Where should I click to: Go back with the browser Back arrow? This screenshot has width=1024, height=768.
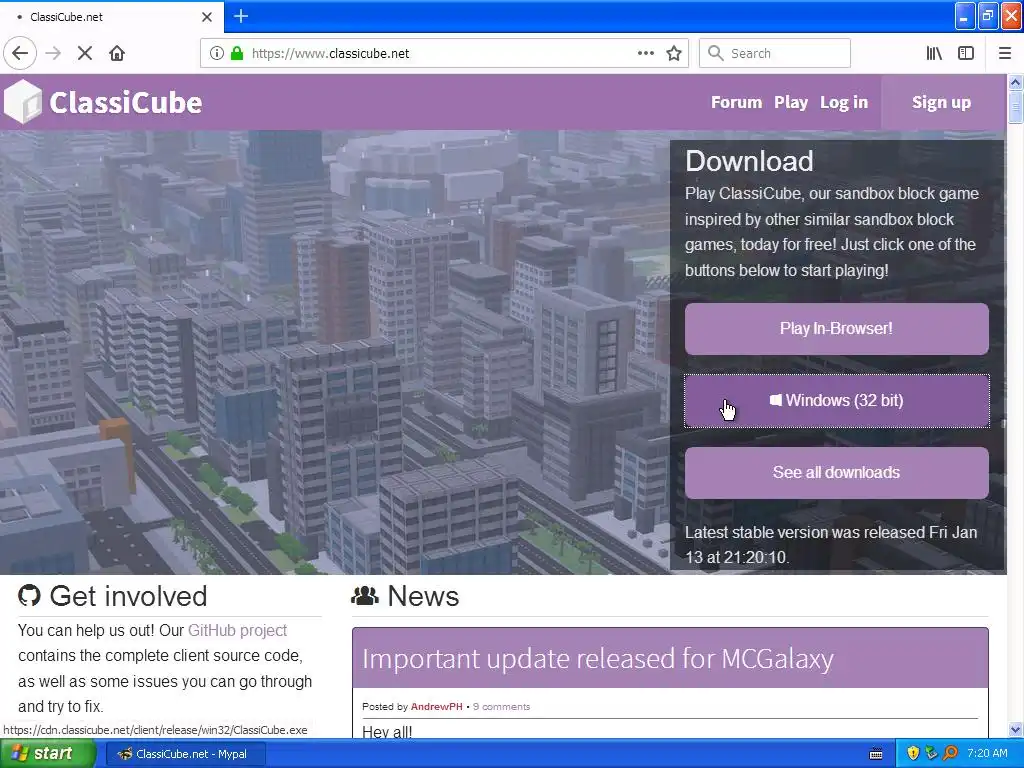tap(20, 54)
